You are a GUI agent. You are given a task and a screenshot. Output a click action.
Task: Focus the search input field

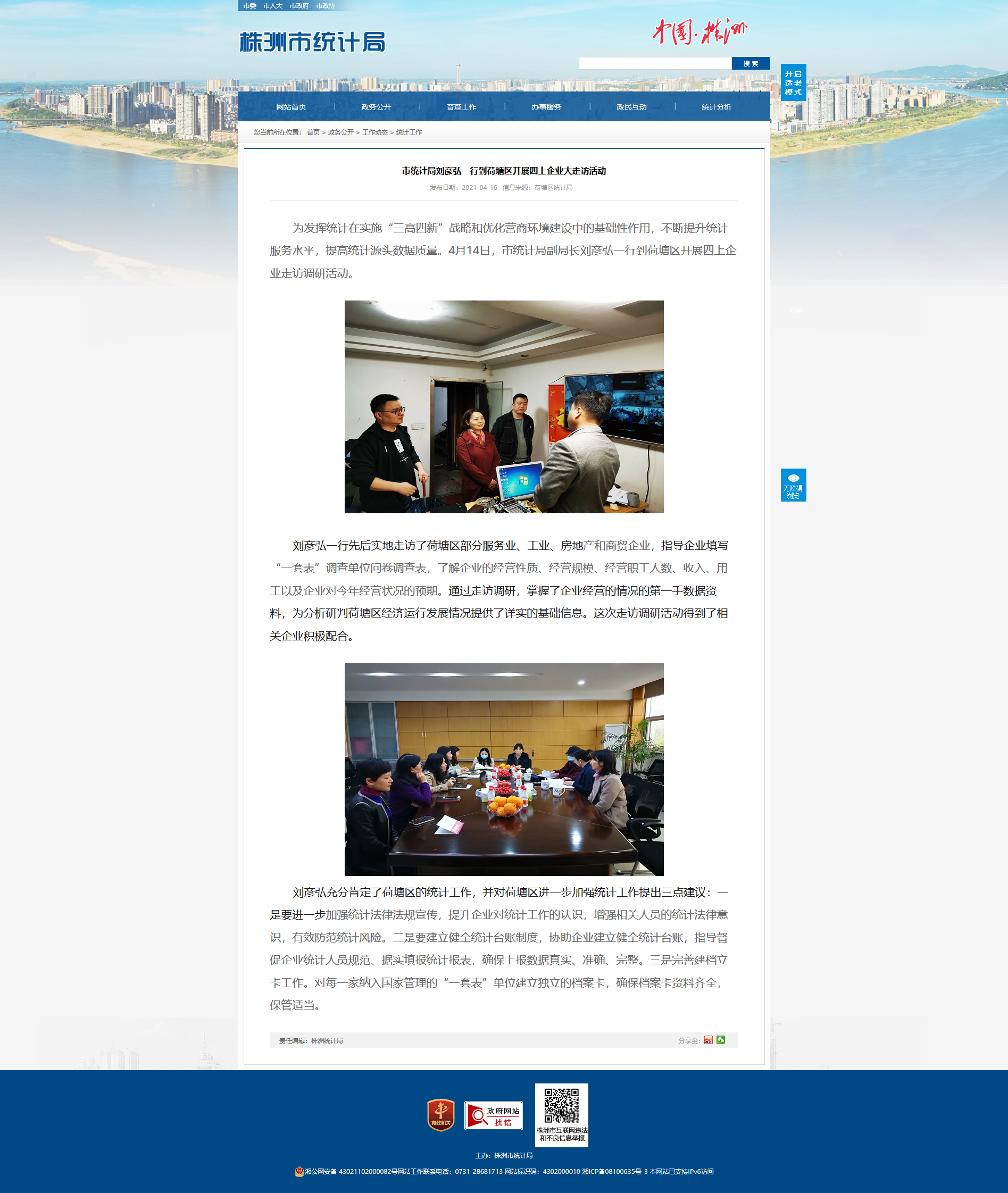(654, 63)
